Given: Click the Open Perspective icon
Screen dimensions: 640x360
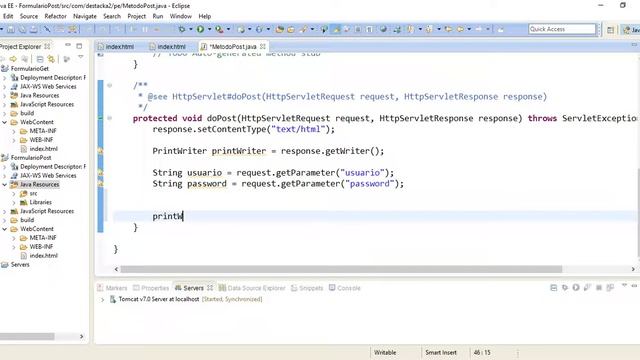Looking at the screenshot, I should [x=611, y=30].
